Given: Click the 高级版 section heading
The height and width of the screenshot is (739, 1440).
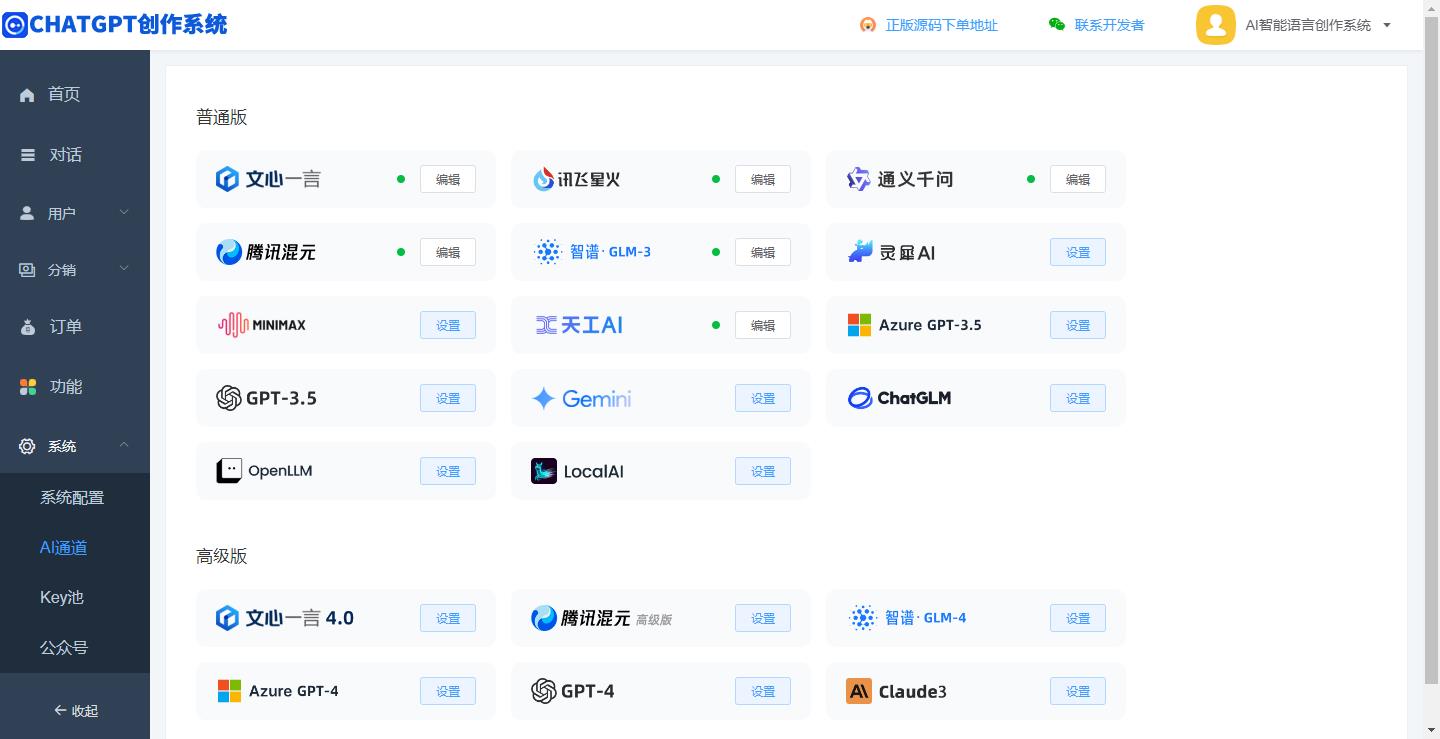Looking at the screenshot, I should tap(221, 556).
